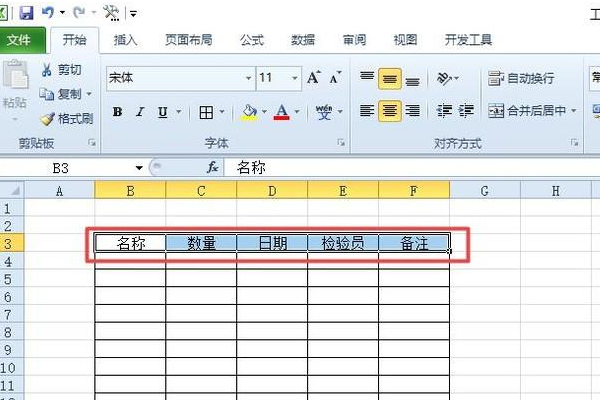This screenshot has height=400, width=600.
Task: Open the font name dropdown arrow
Action: tap(249, 78)
